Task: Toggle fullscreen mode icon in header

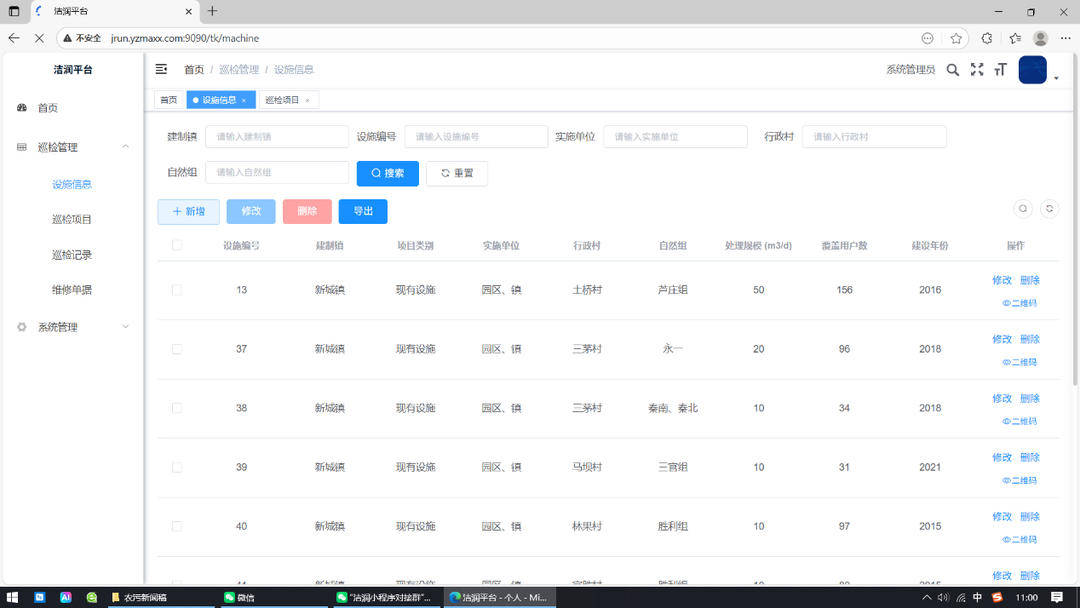Action: coord(977,70)
